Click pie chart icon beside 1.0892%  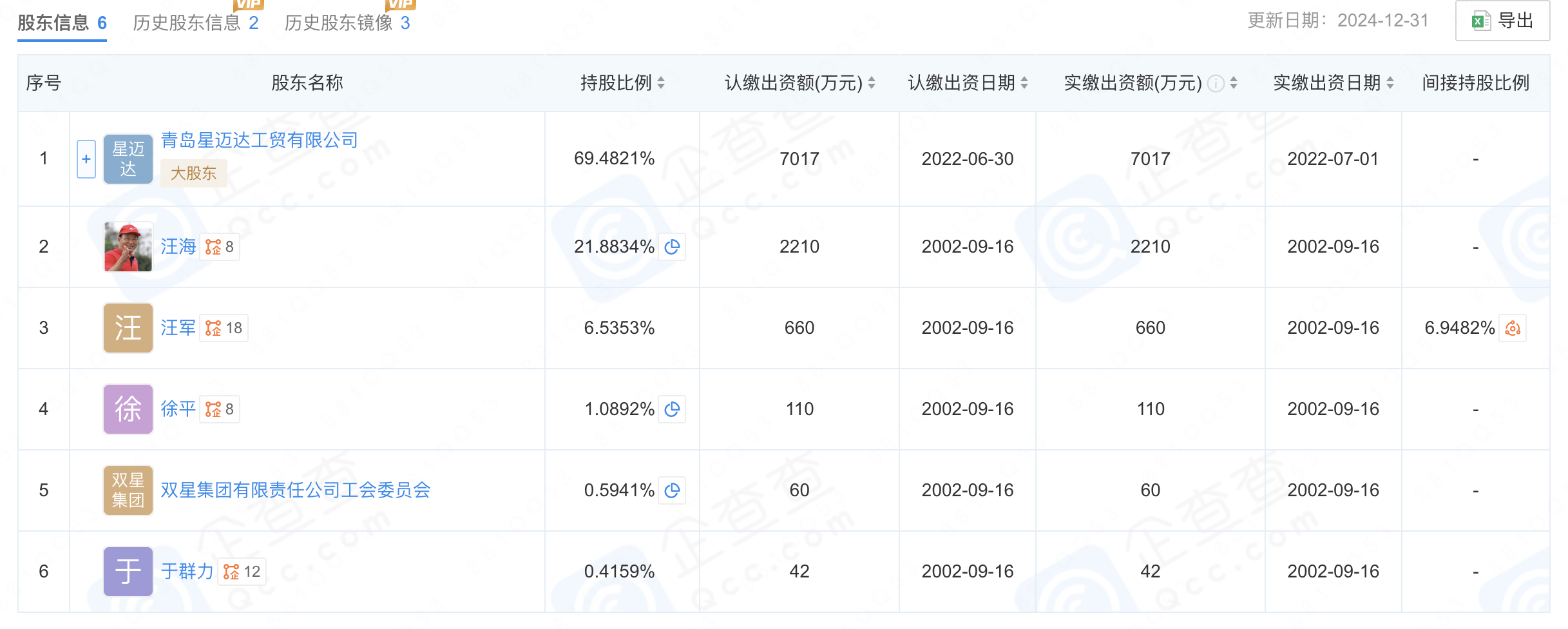tap(672, 409)
